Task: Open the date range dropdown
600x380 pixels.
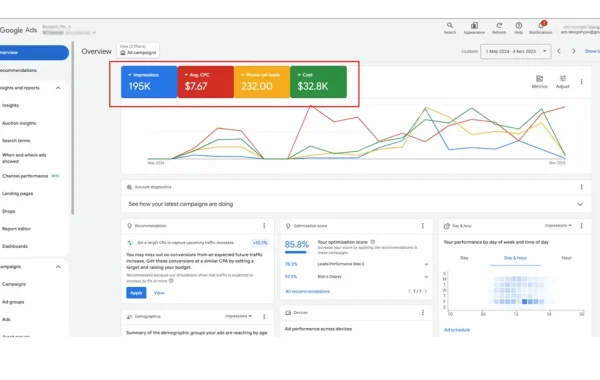Action: (x=515, y=51)
